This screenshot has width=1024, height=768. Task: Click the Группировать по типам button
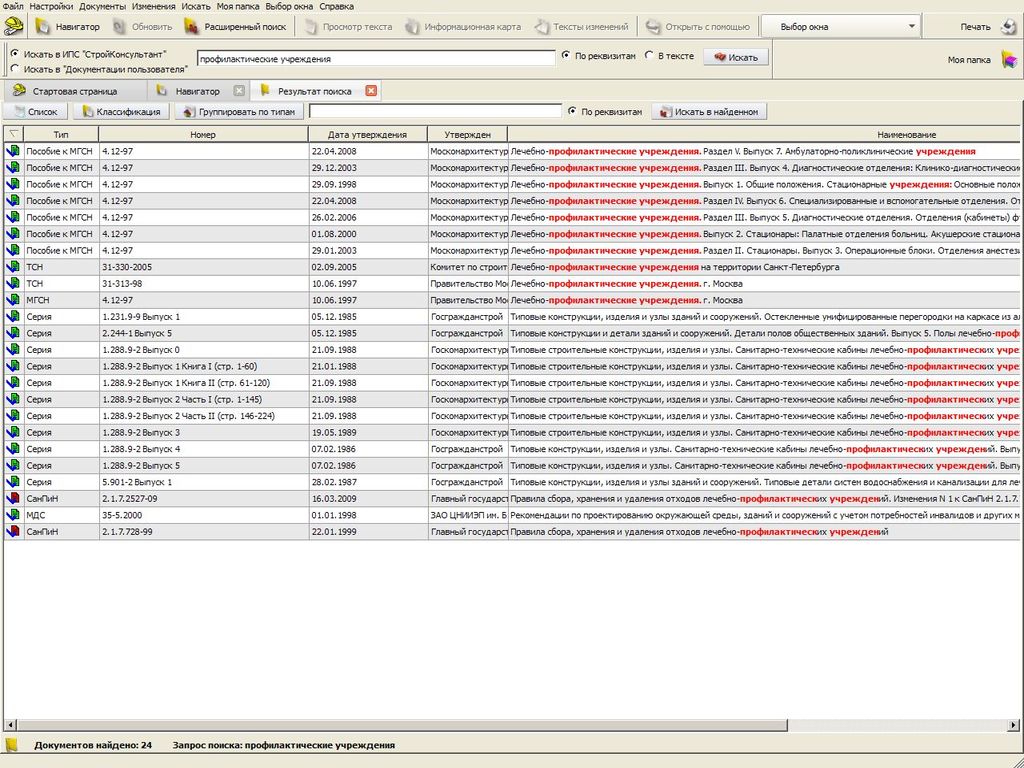coord(239,112)
